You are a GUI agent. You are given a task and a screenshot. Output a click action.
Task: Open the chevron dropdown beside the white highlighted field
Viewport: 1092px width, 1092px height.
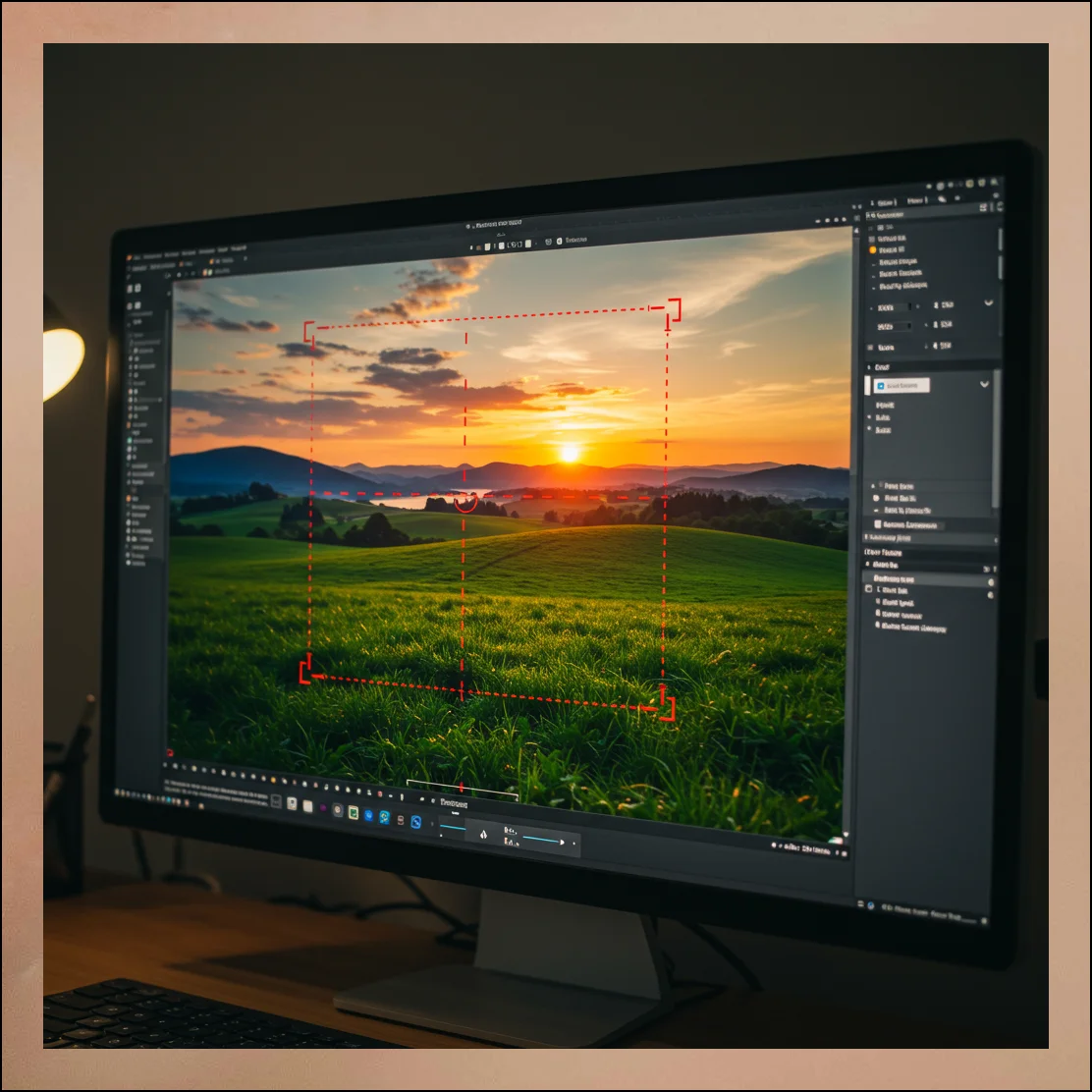pyautogui.click(x=984, y=384)
